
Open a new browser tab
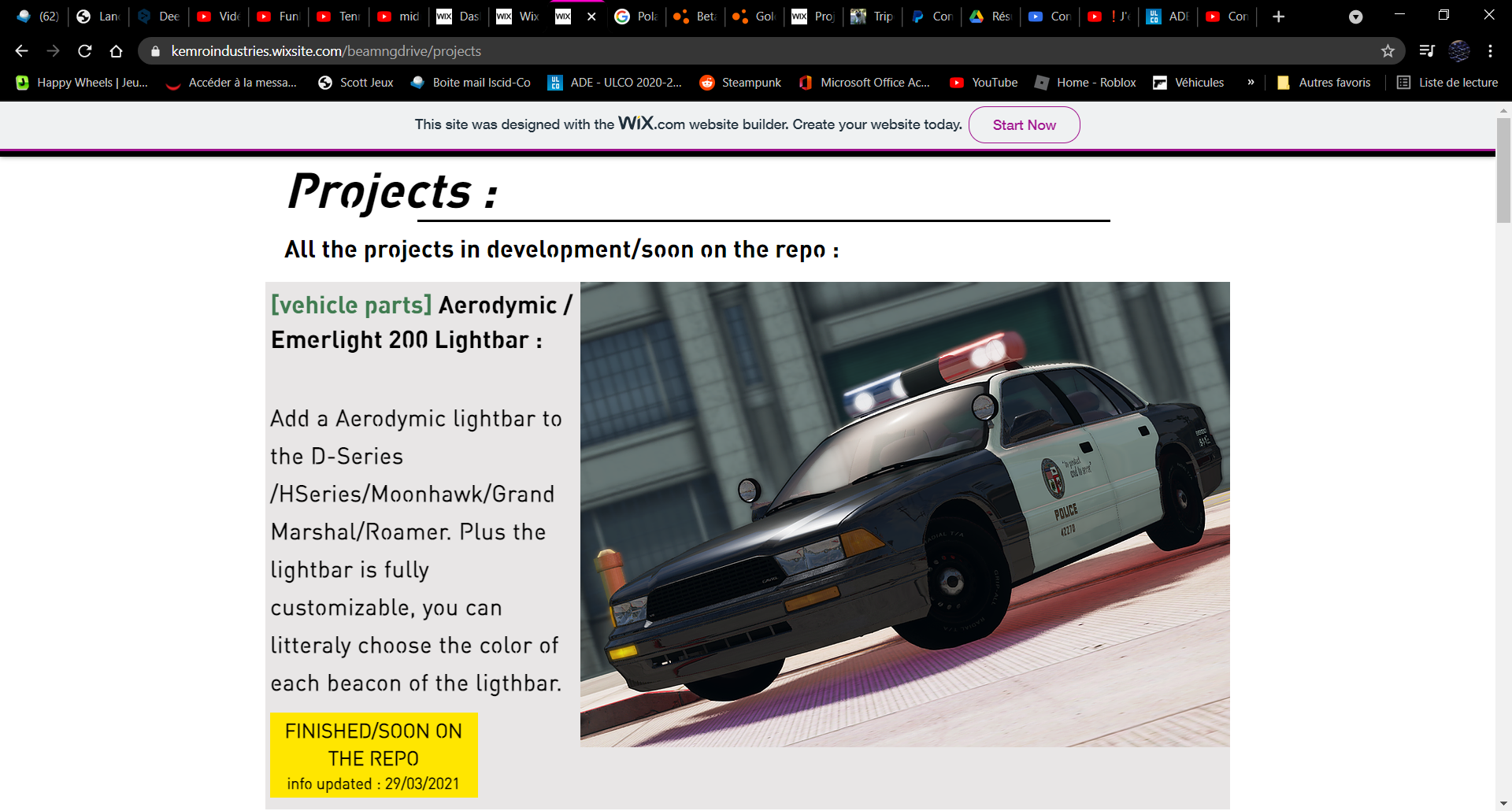click(1279, 17)
